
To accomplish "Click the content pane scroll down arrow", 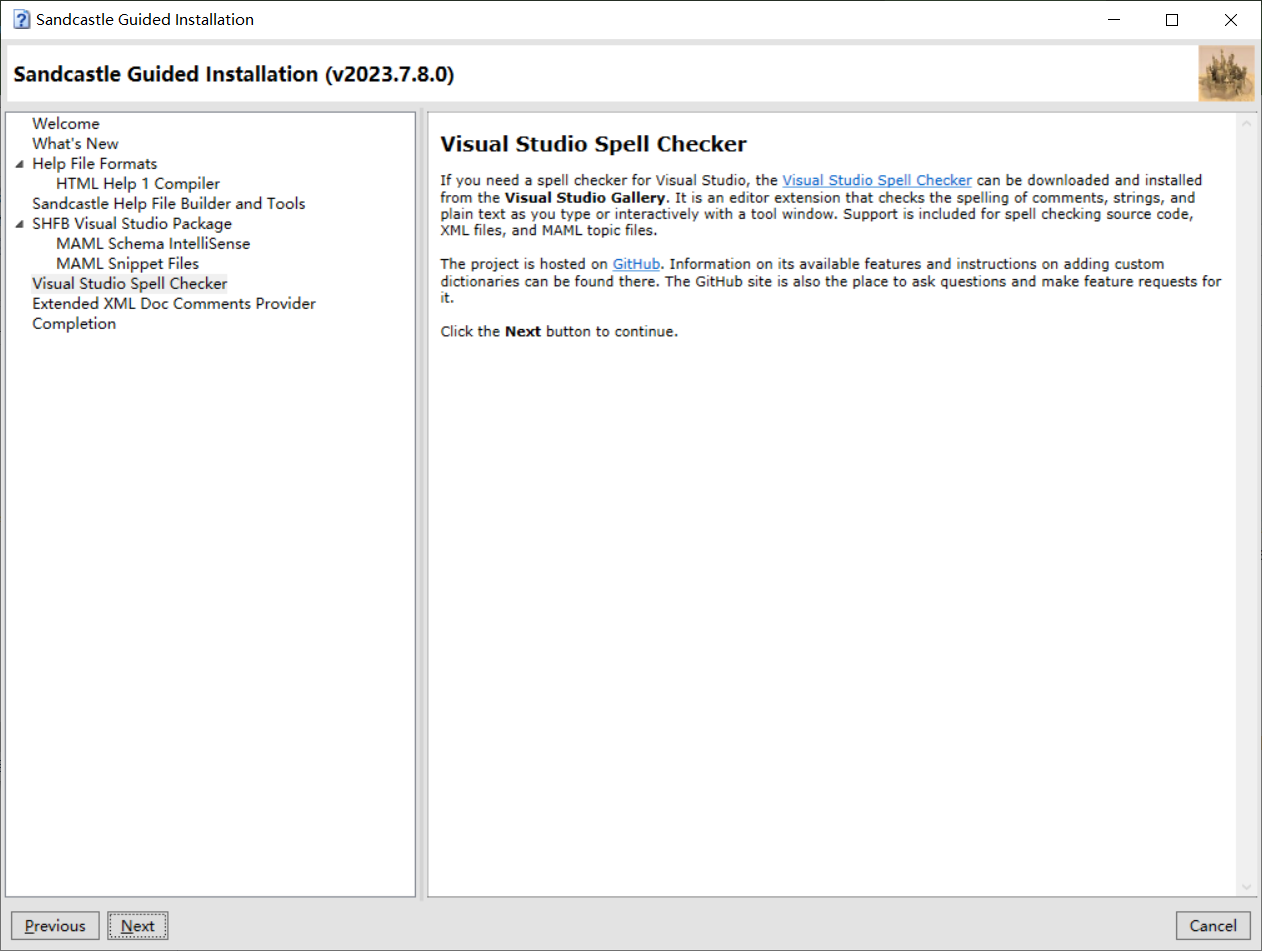I will [1246, 886].
